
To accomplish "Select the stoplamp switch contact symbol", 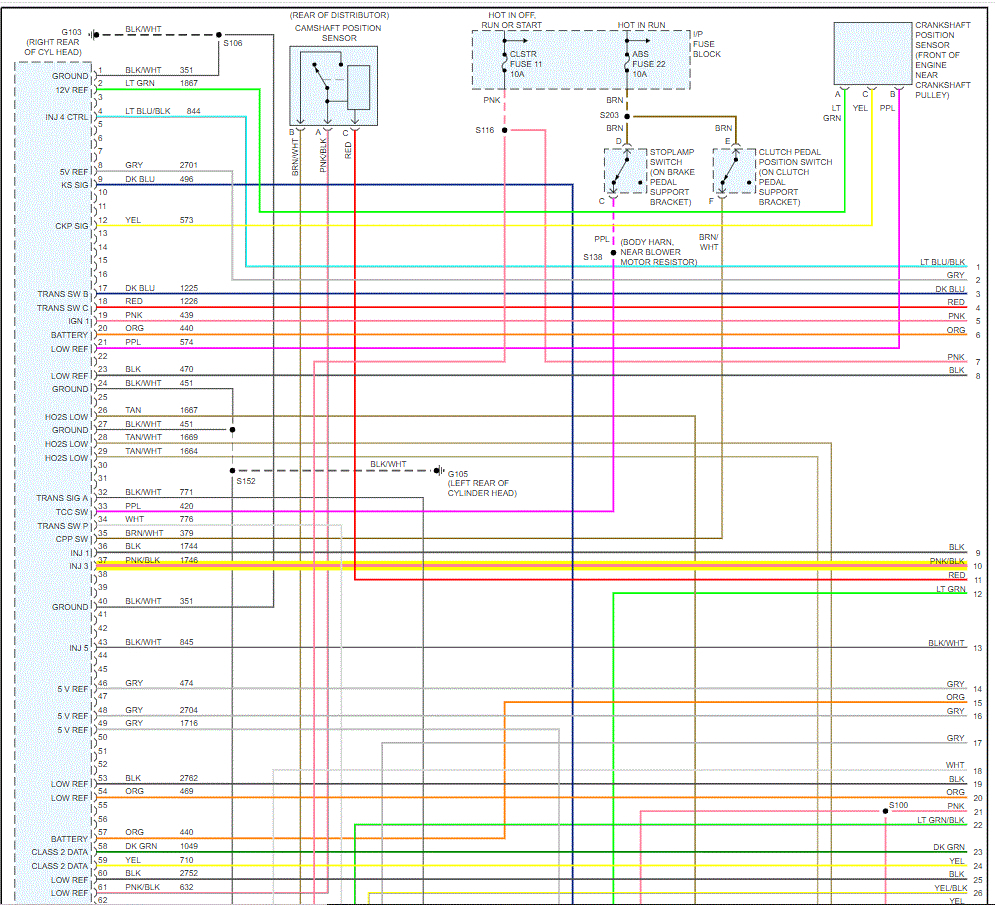I will click(626, 171).
